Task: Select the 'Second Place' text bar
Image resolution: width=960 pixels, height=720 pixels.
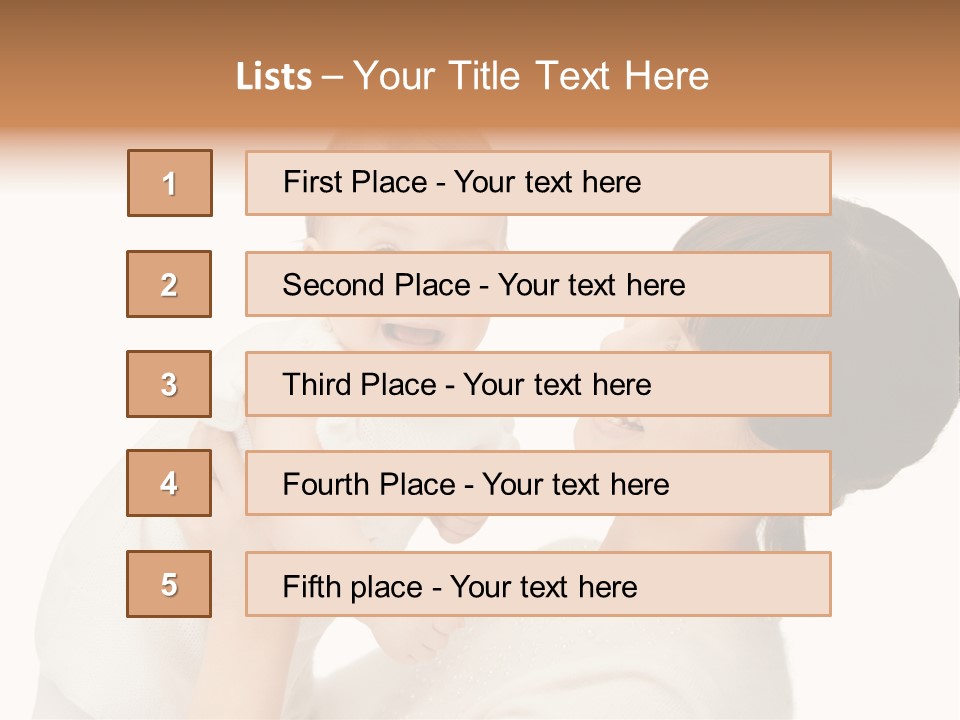Action: coord(538,284)
